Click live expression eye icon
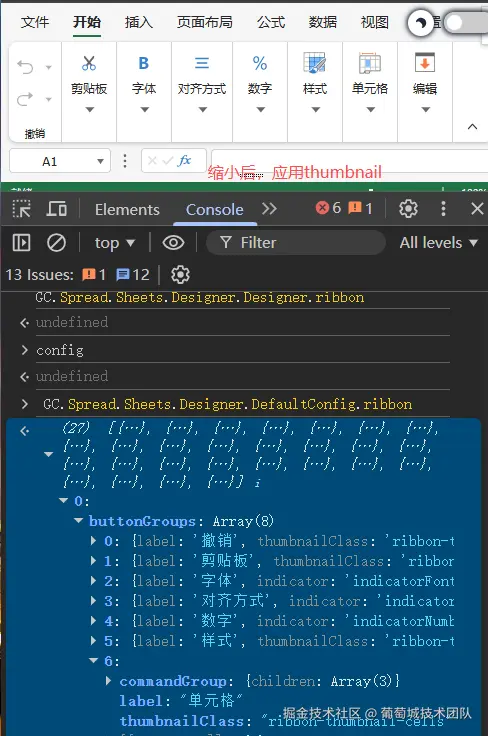This screenshot has height=736, width=488. [173, 243]
